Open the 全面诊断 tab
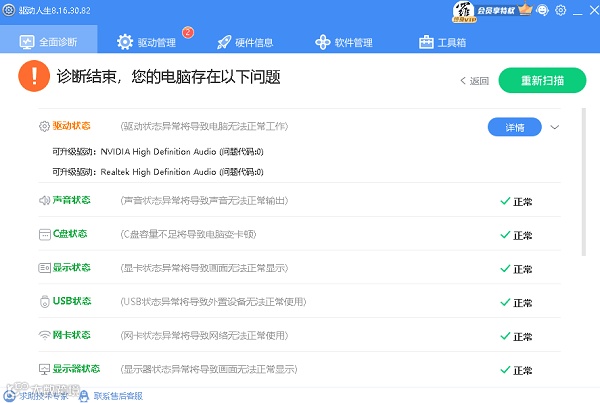 [x=49, y=39]
